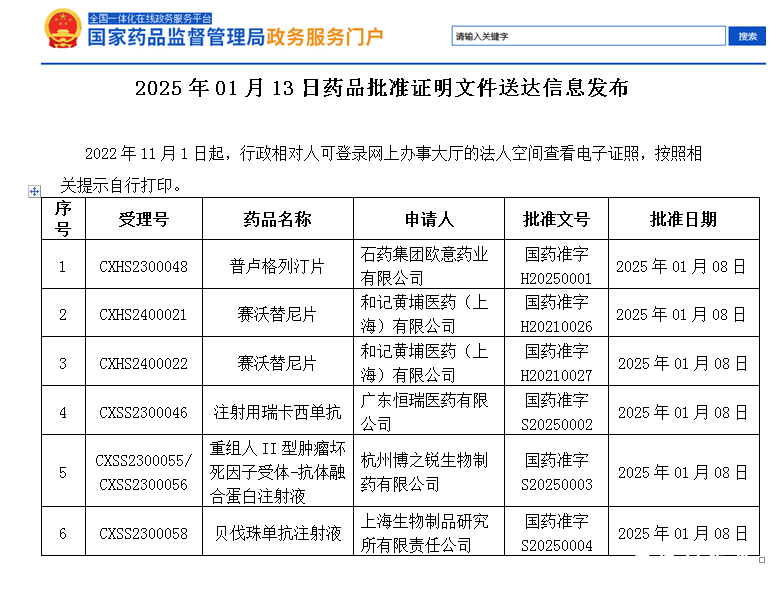The height and width of the screenshot is (612, 778).
Task: Select approval number H20250001
Action: 556,278
